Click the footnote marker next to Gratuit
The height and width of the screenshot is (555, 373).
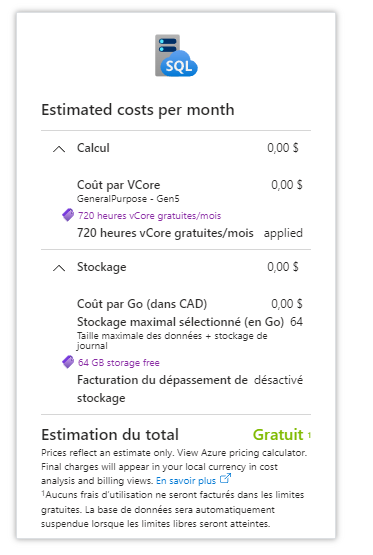click(x=309, y=435)
